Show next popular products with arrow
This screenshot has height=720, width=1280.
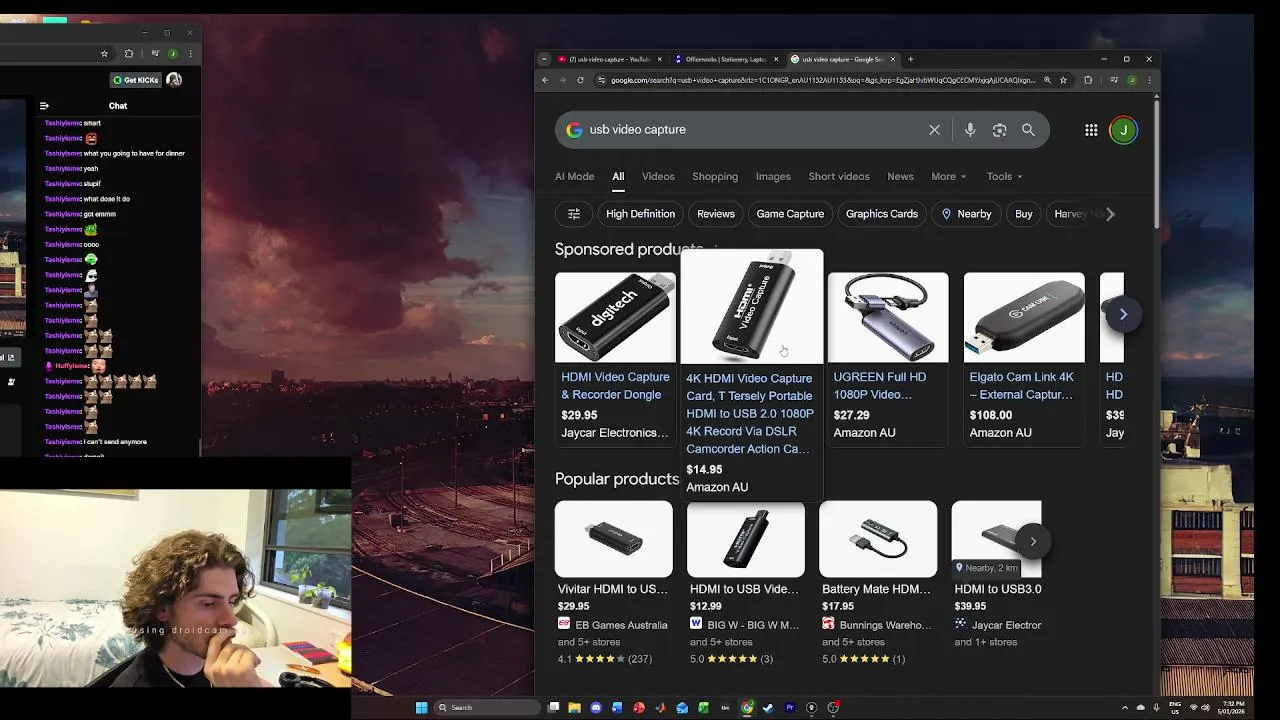click(x=1033, y=542)
